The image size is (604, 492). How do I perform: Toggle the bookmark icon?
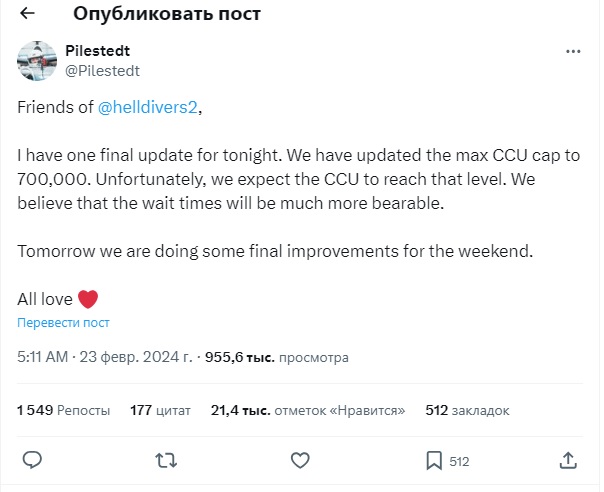(x=435, y=460)
